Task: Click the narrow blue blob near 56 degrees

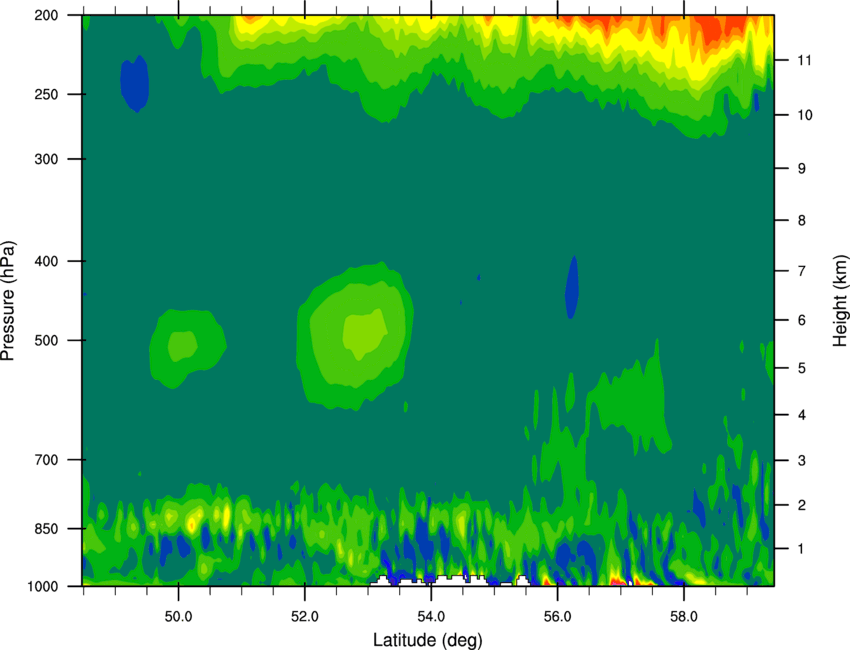Action: coord(572,287)
